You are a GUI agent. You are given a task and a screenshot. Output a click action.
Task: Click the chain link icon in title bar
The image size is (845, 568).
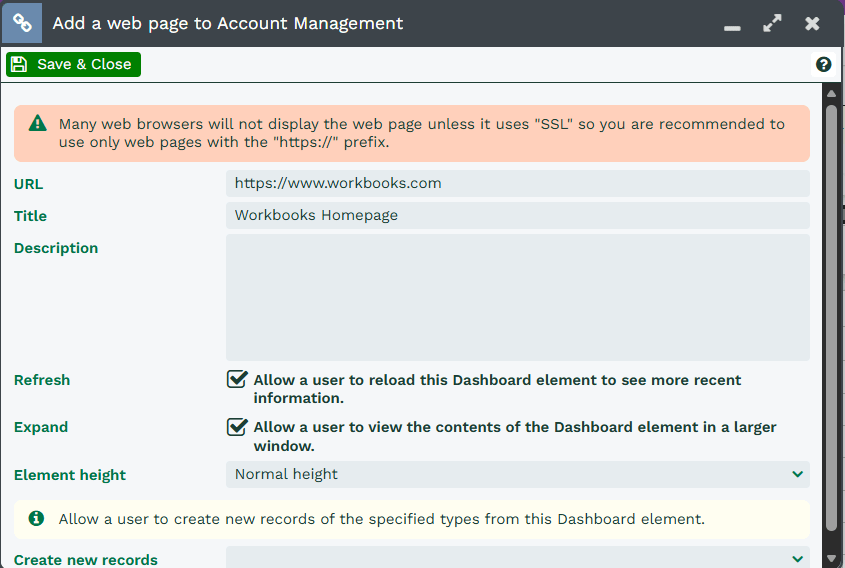tap(21, 23)
